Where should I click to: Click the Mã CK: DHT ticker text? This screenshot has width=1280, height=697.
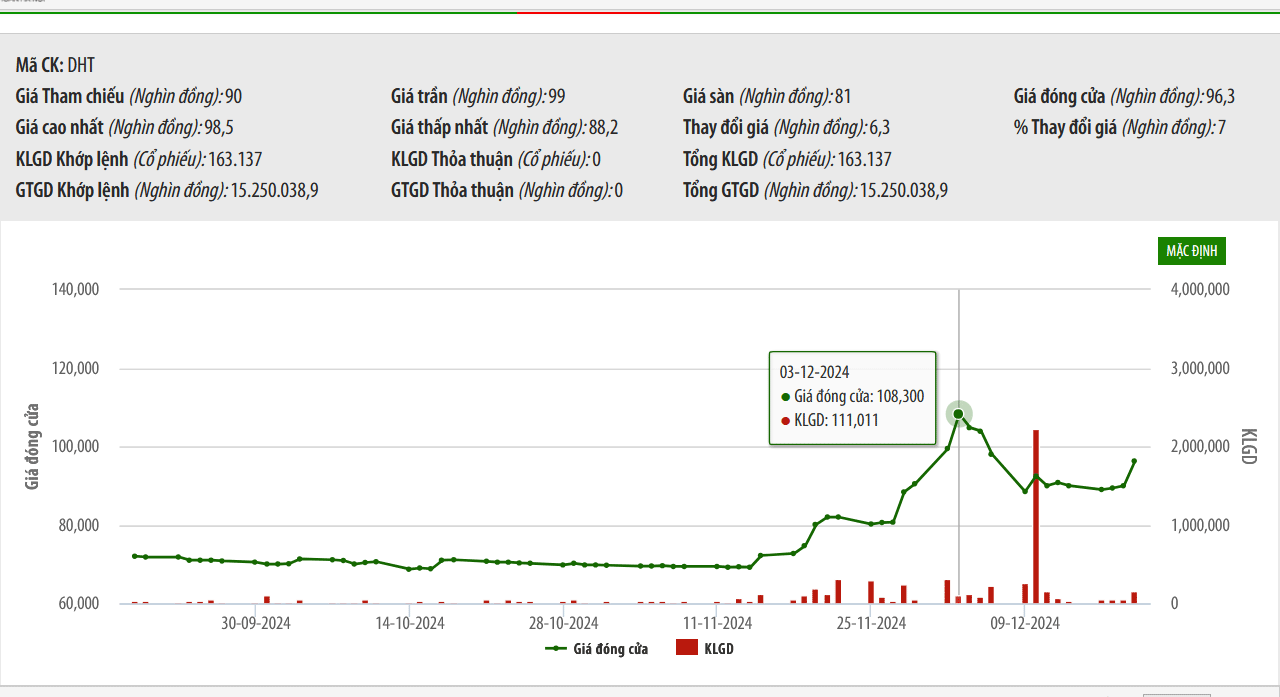coord(55,65)
